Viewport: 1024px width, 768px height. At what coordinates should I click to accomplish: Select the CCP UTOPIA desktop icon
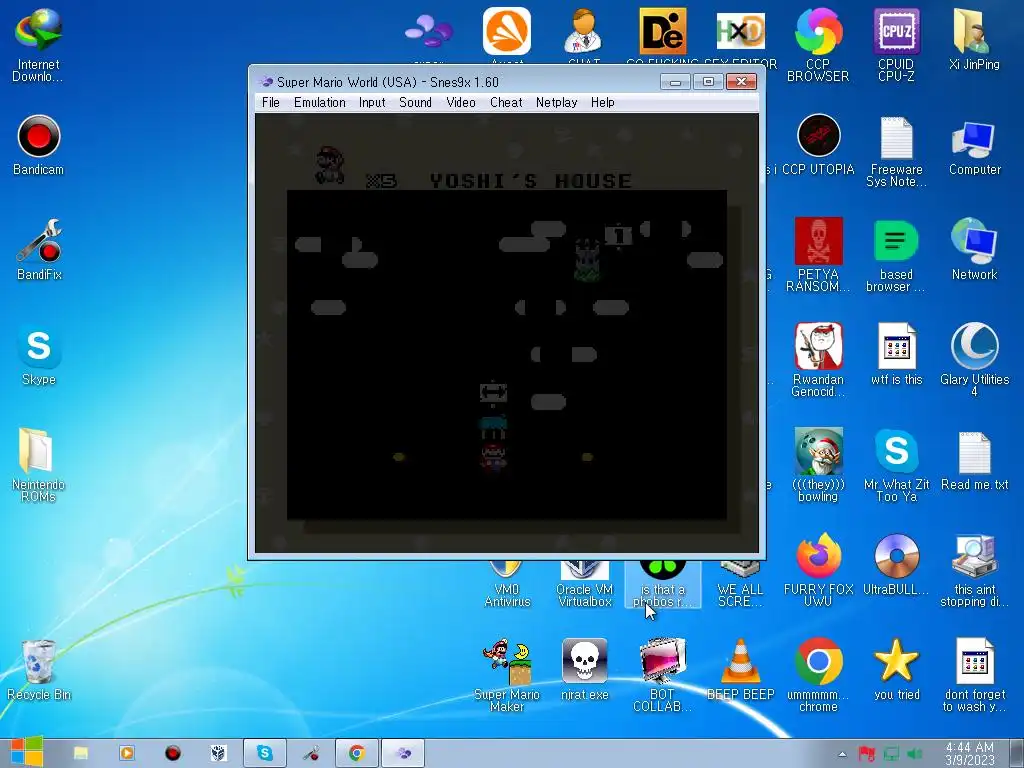click(818, 145)
